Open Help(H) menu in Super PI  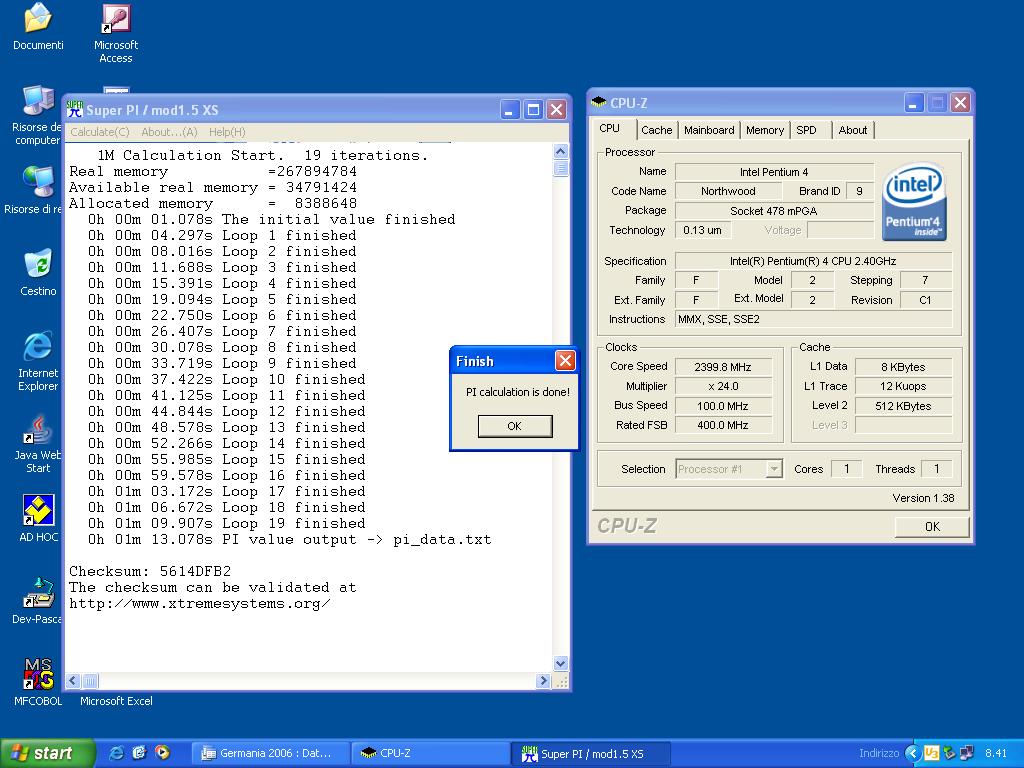pos(227,132)
